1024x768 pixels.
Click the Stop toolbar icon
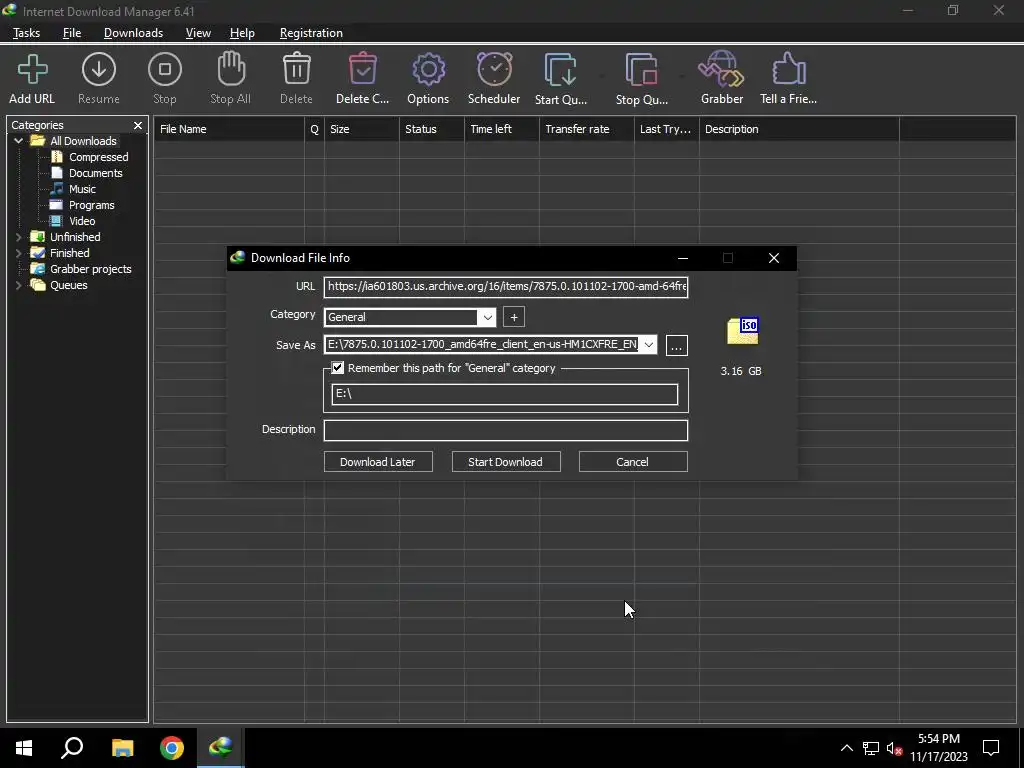pos(165,69)
